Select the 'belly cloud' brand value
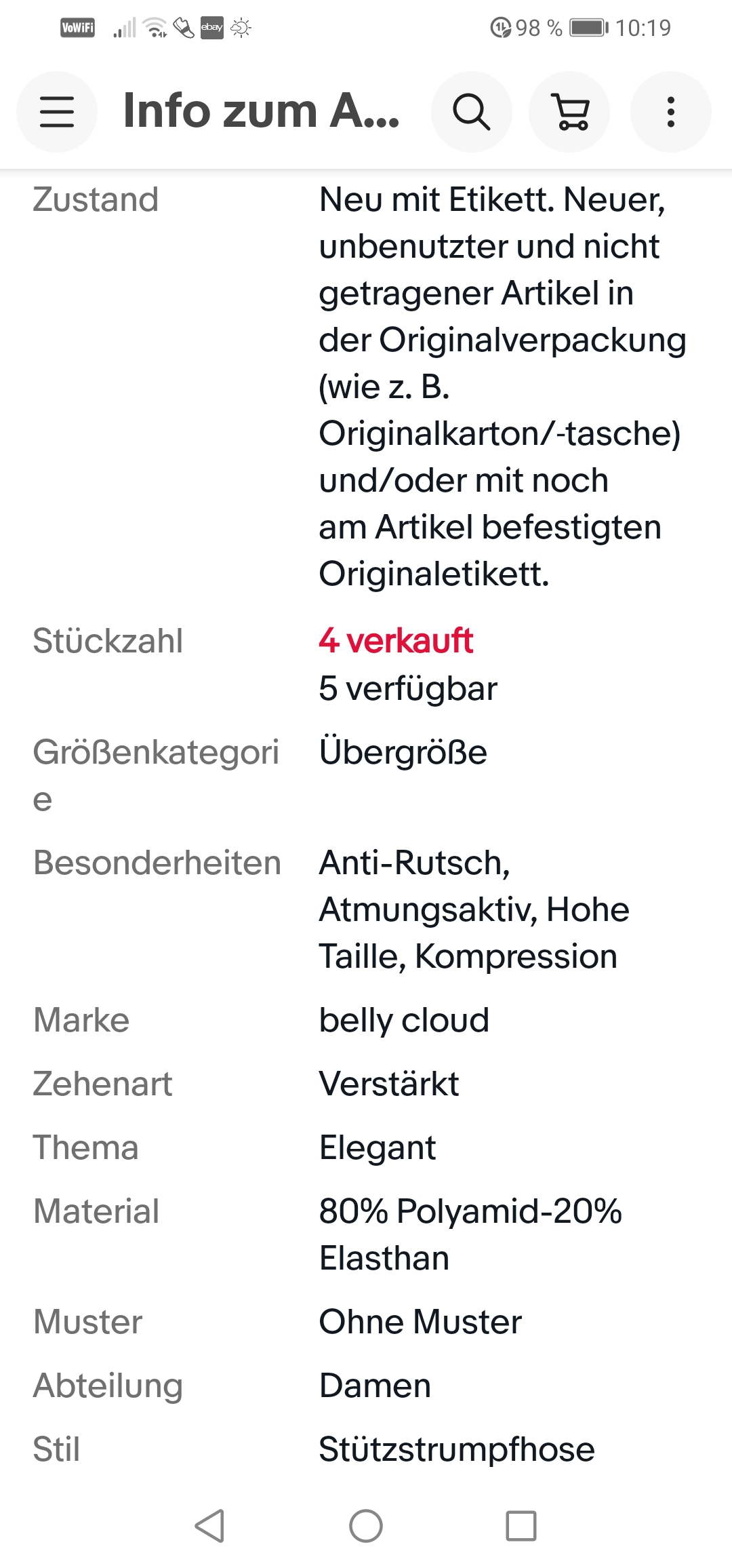This screenshot has height=1568, width=732. click(404, 1020)
